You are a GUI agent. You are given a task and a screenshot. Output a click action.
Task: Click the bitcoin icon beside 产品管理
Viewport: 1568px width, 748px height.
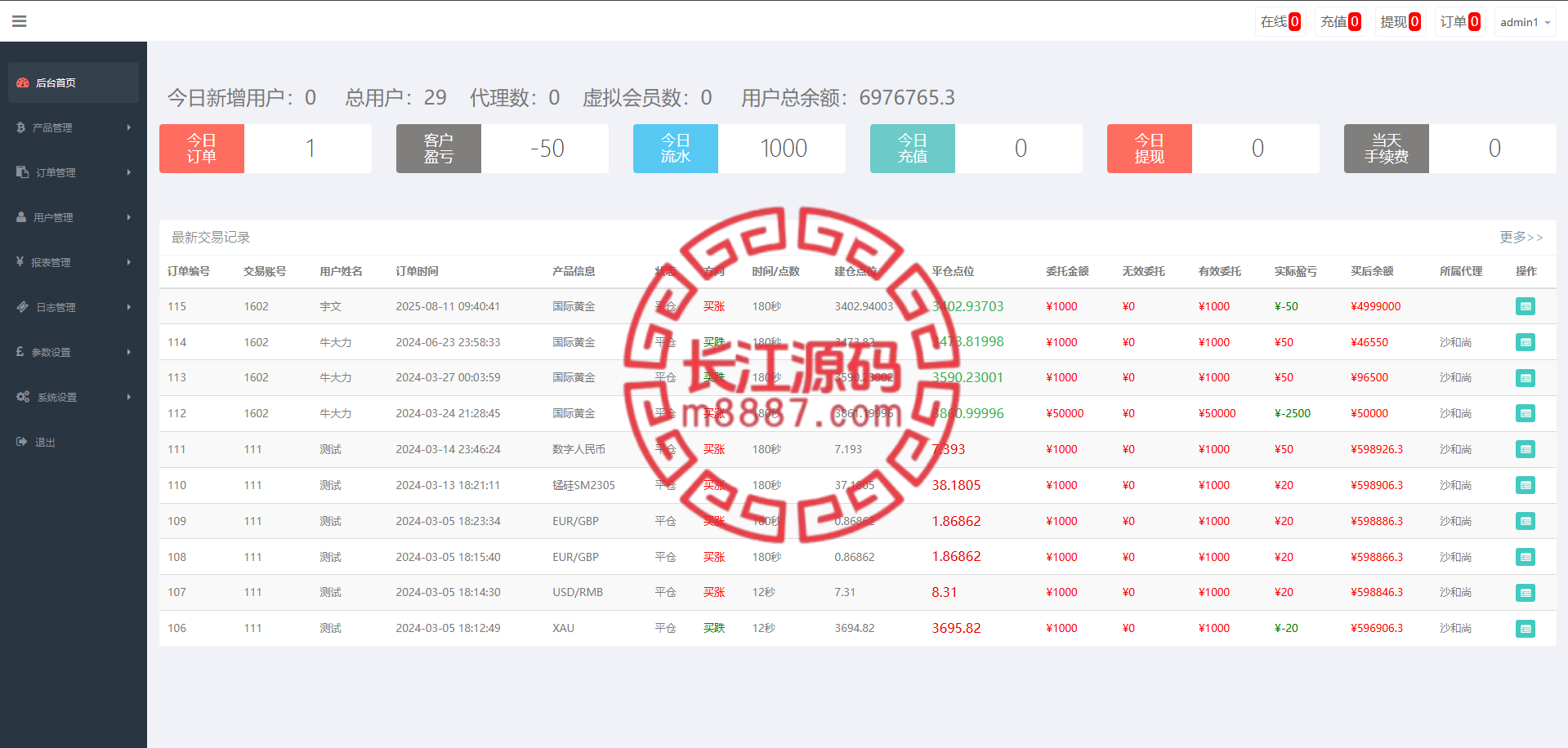(x=20, y=127)
